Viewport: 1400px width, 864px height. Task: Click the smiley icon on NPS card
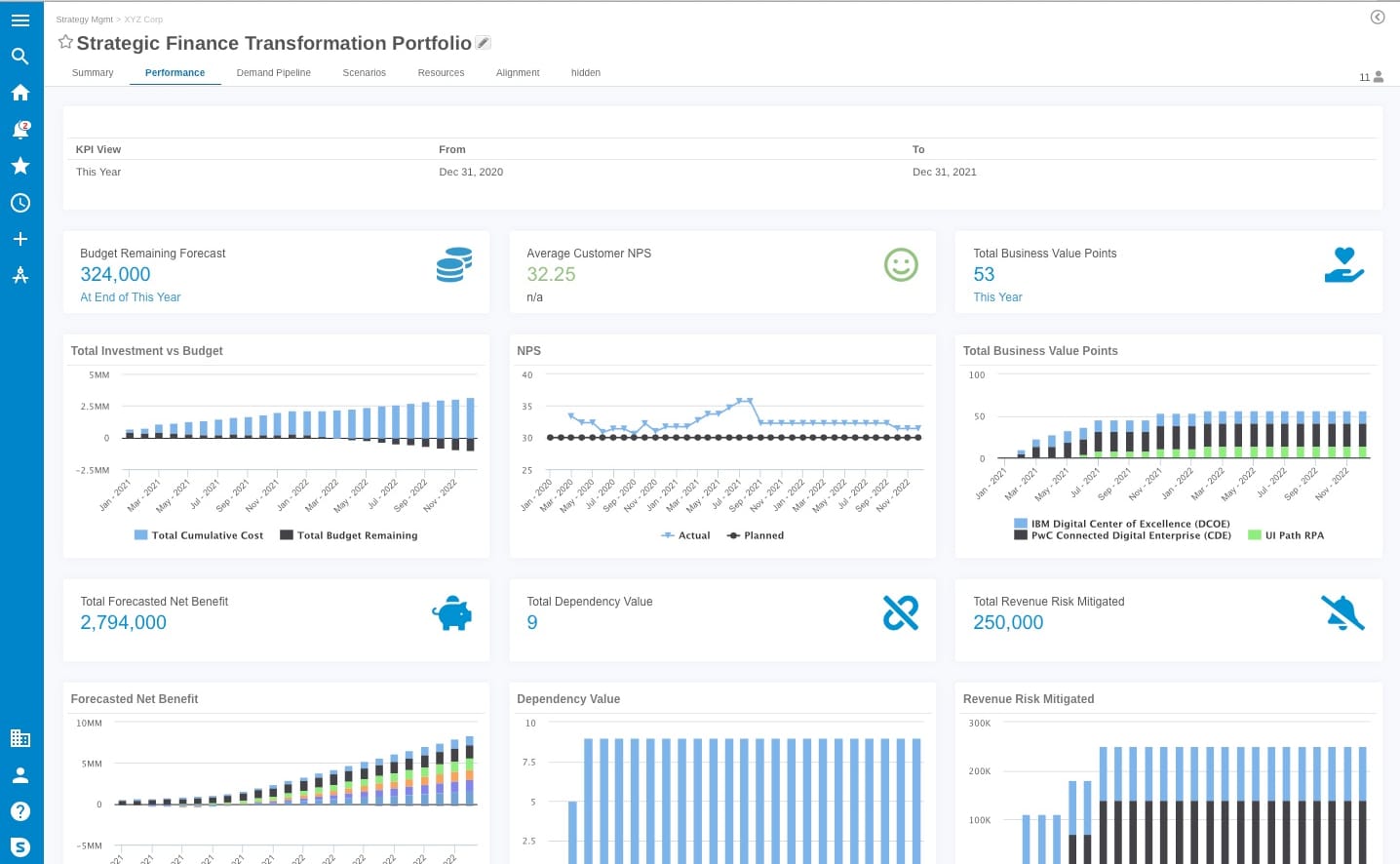(901, 264)
